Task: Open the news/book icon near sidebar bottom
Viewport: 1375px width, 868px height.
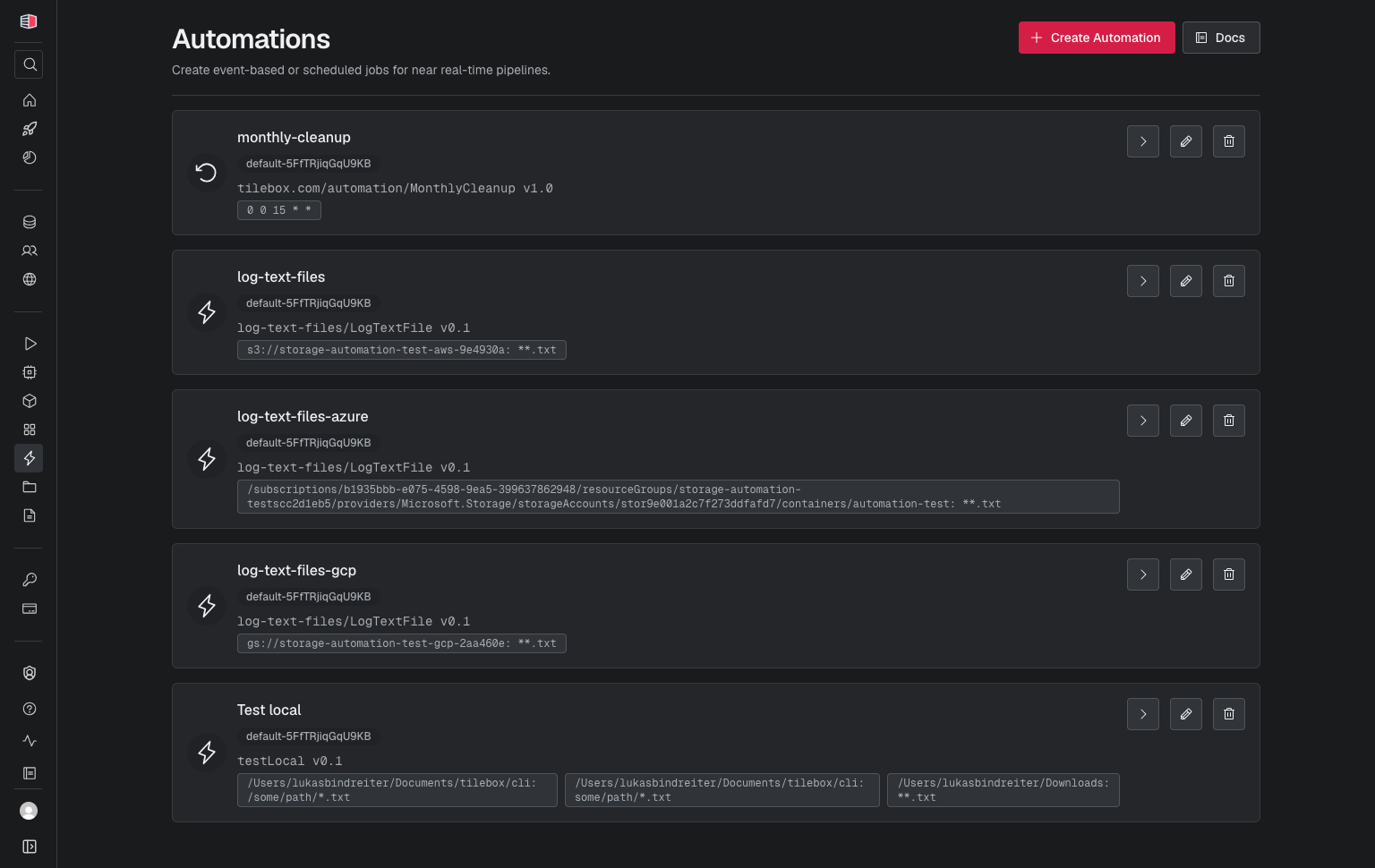Action: click(29, 773)
